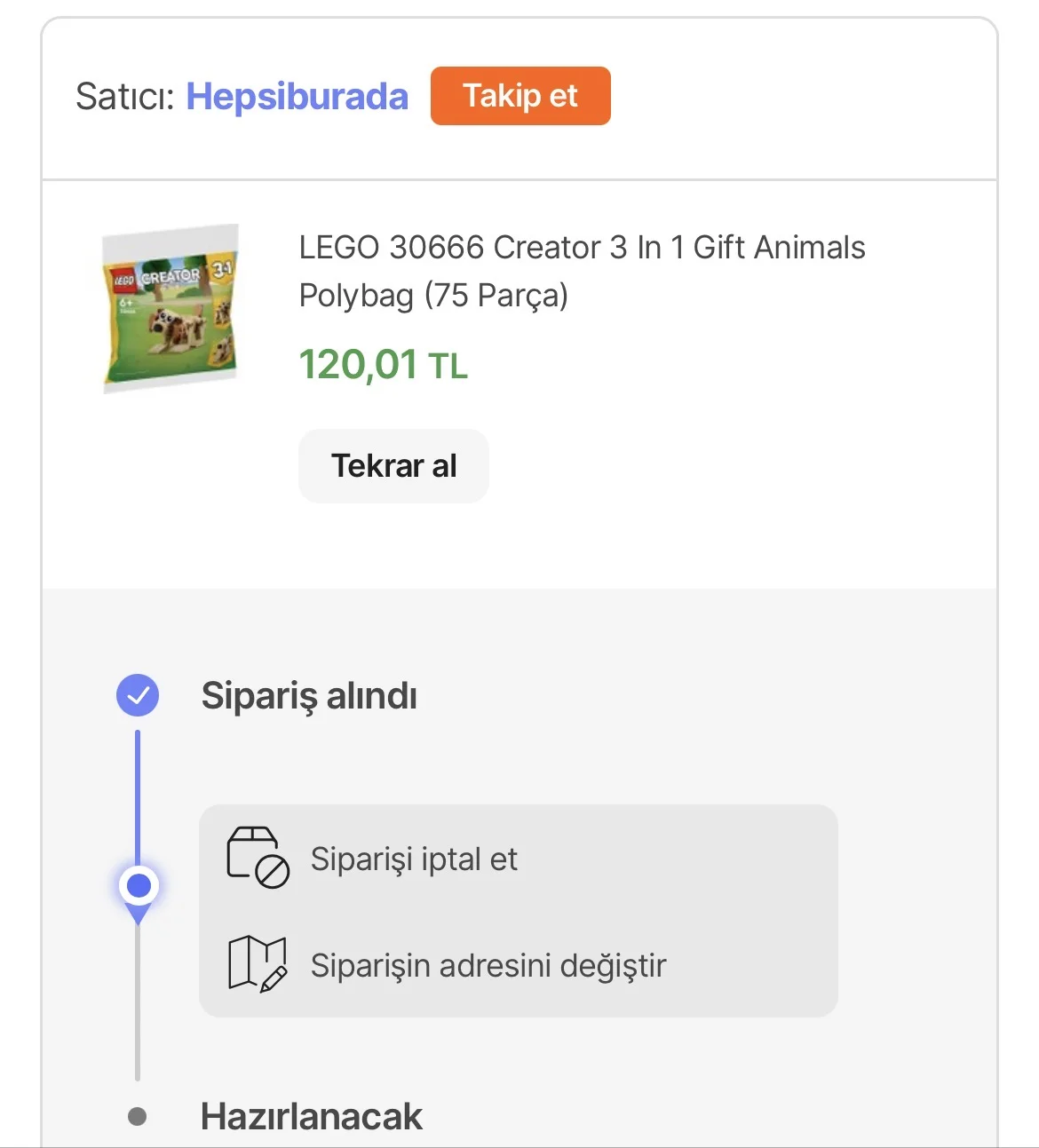Viewport: 1039px width, 1148px height.
Task: Click the Sipariş alındı status label
Action: click(x=309, y=696)
